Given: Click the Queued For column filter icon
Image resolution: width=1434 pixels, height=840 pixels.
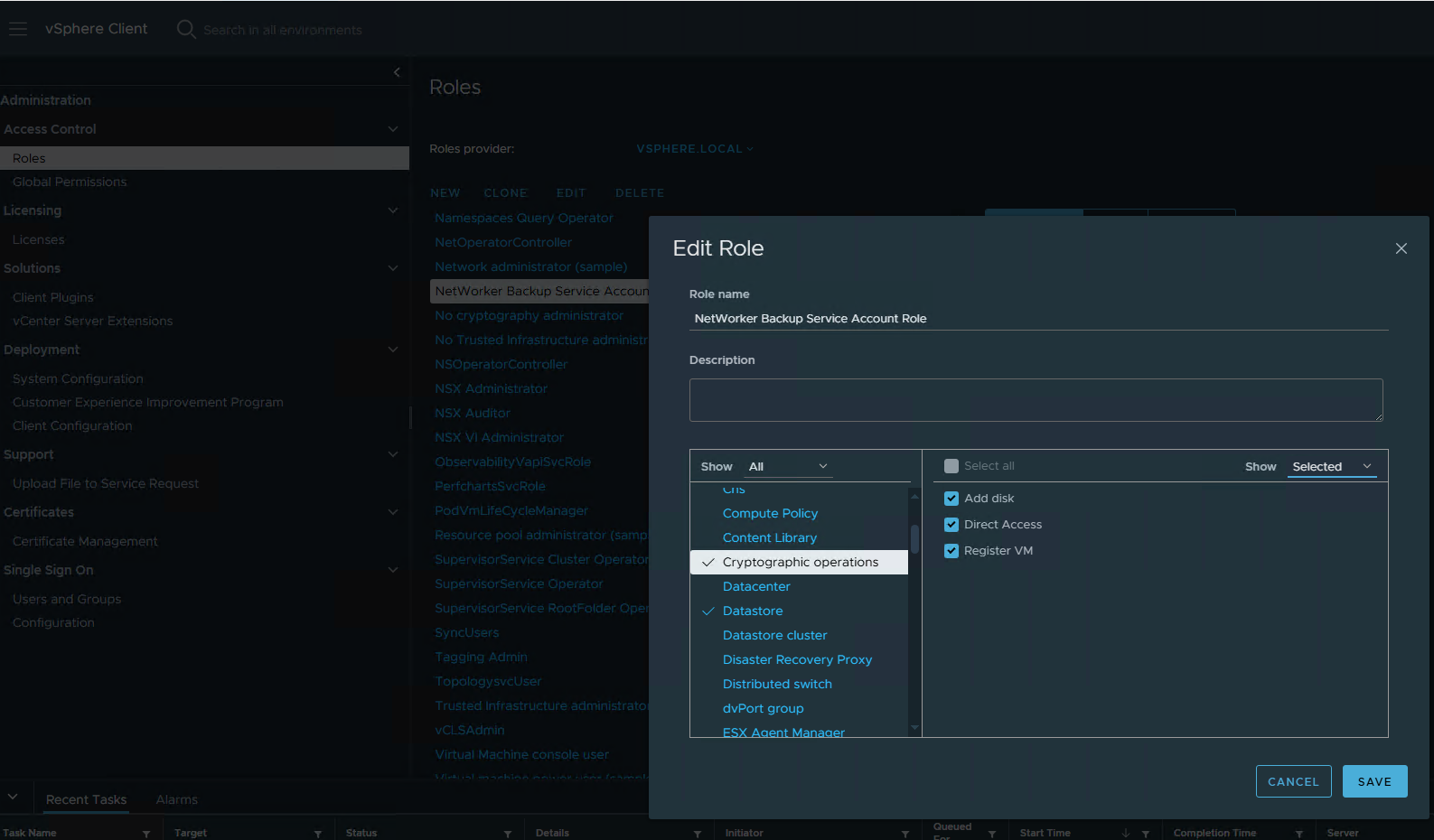Looking at the screenshot, I should click(x=992, y=834).
